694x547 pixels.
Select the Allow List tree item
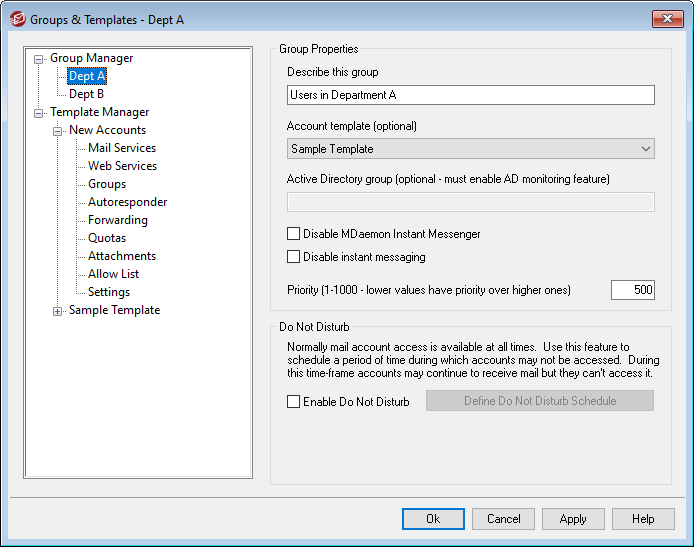pos(113,274)
